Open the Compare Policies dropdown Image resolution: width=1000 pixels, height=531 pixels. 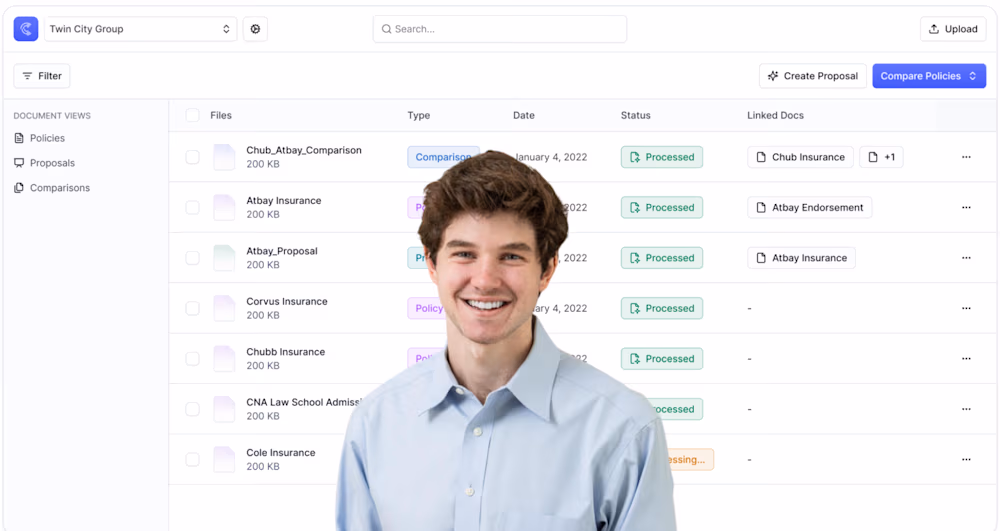pos(928,76)
